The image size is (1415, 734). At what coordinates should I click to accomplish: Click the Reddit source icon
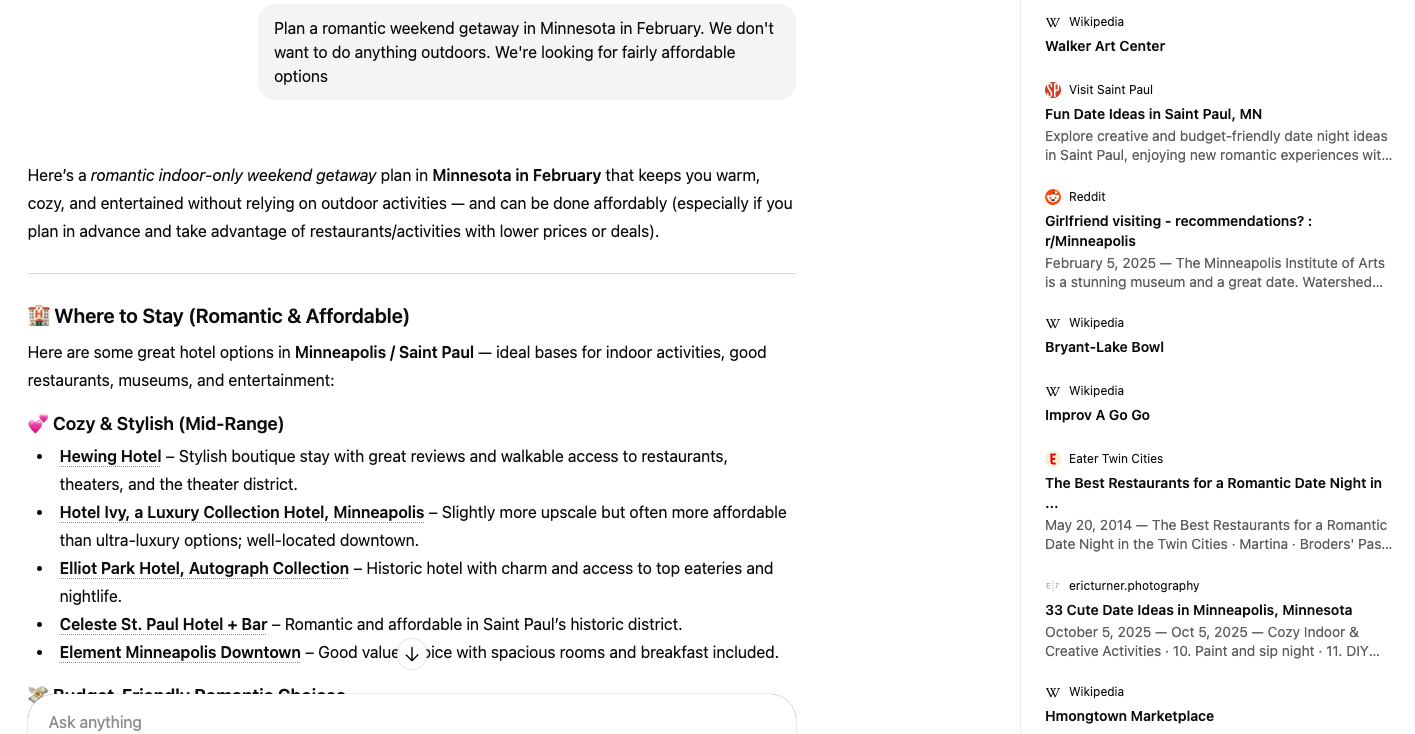tap(1053, 197)
